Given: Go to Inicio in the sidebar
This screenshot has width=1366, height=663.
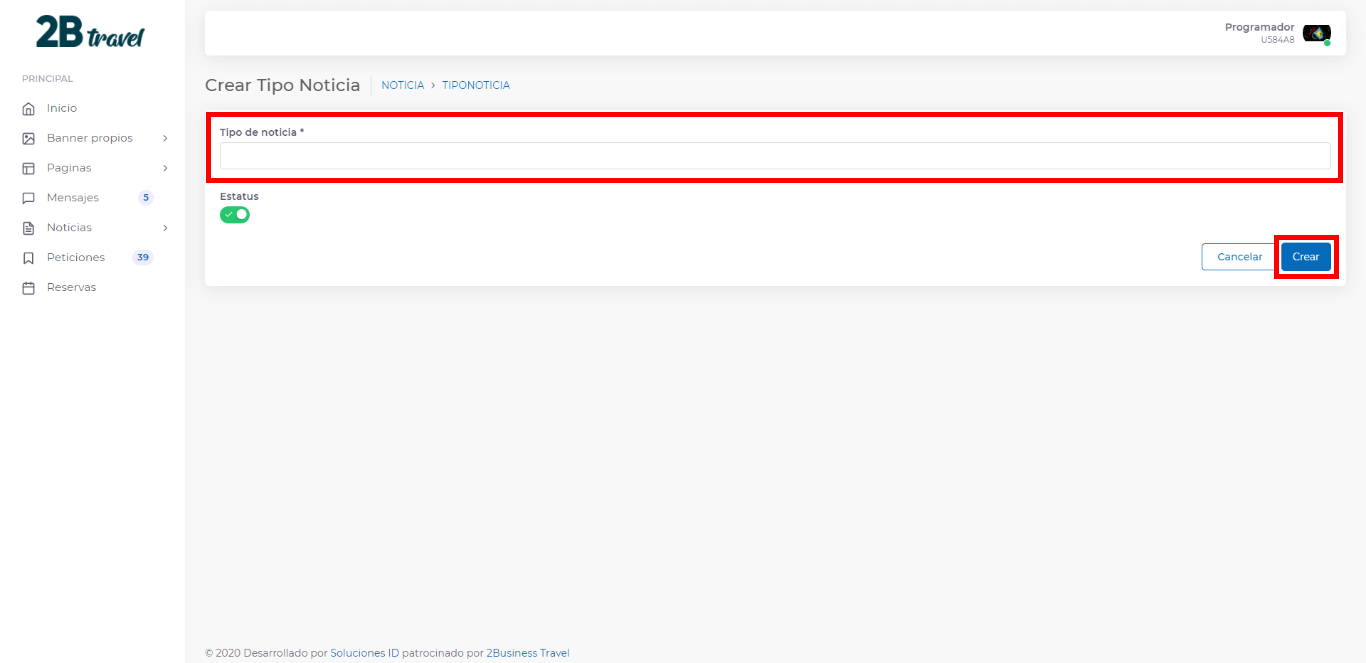Looking at the screenshot, I should (x=62, y=108).
